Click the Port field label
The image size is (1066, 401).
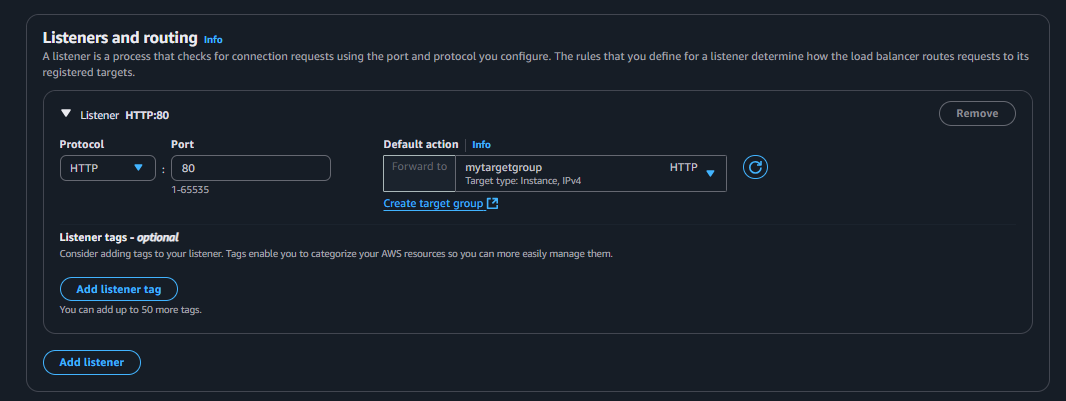coord(182,145)
